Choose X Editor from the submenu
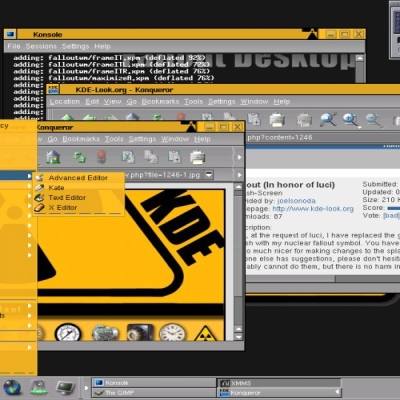Image resolution: width=400 pixels, height=400 pixels. click(79, 208)
